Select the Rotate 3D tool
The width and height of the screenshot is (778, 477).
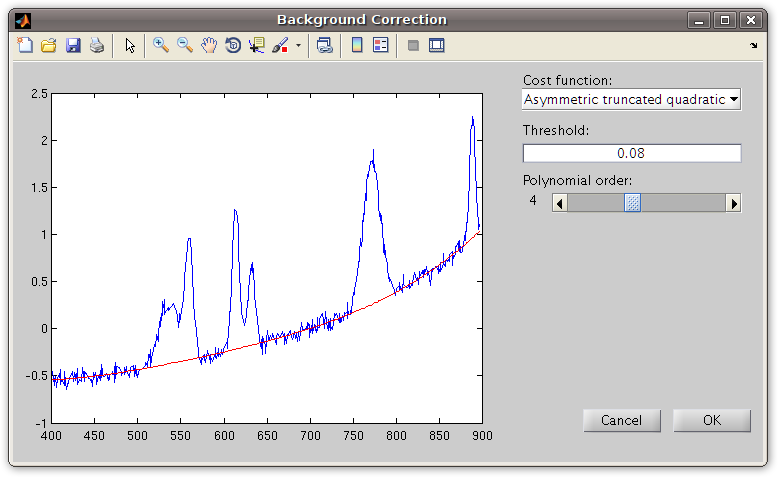point(233,46)
